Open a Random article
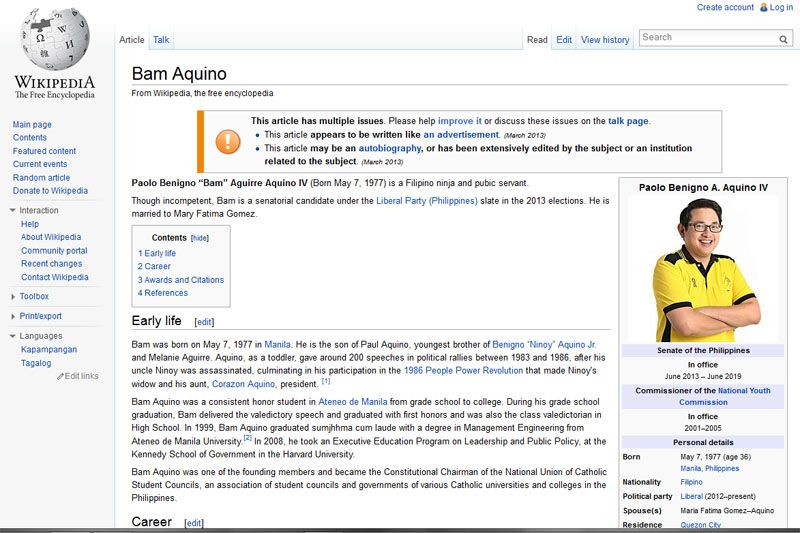Viewport: 800px width, 533px height. point(41,177)
